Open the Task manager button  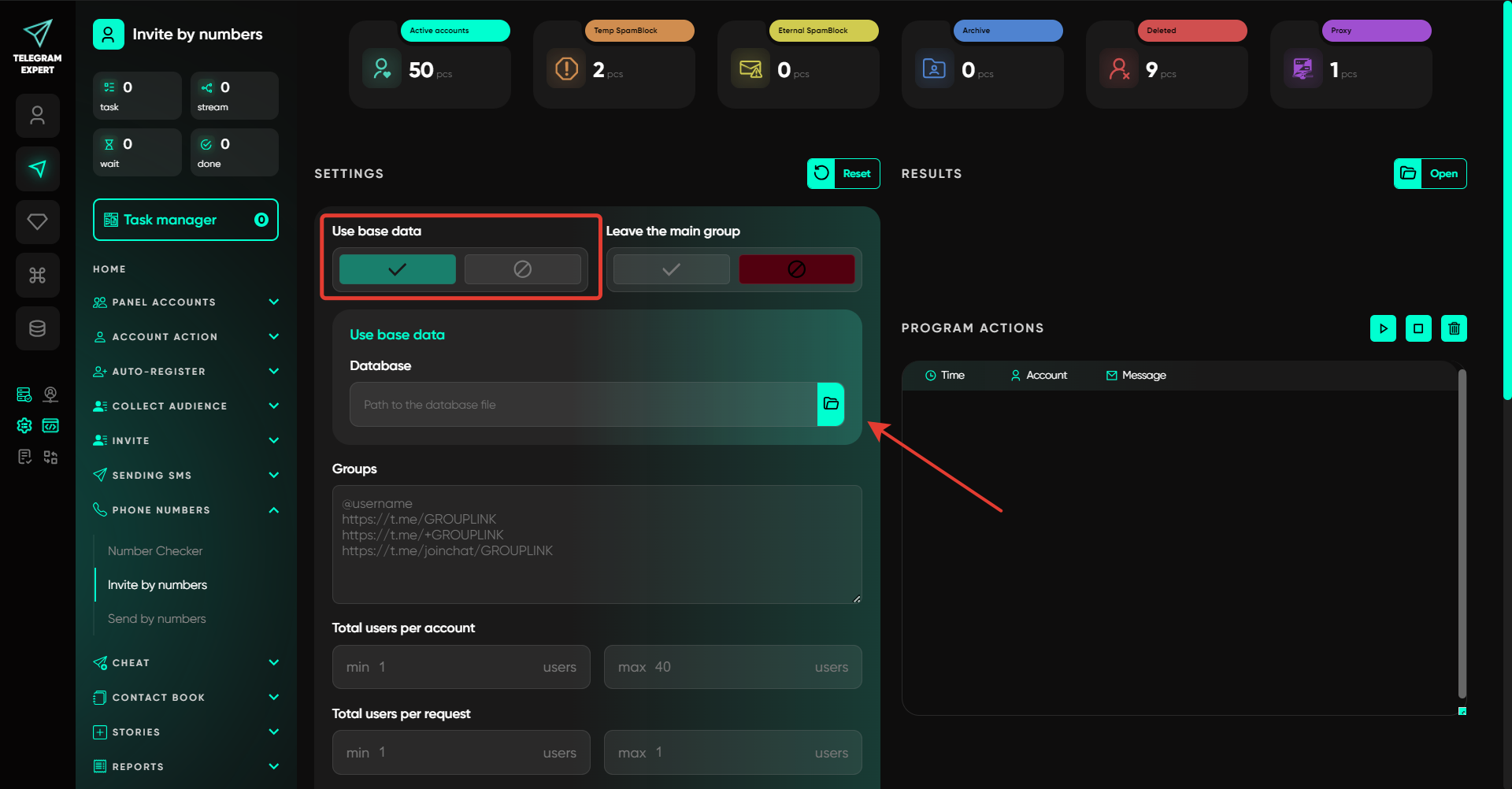185,220
